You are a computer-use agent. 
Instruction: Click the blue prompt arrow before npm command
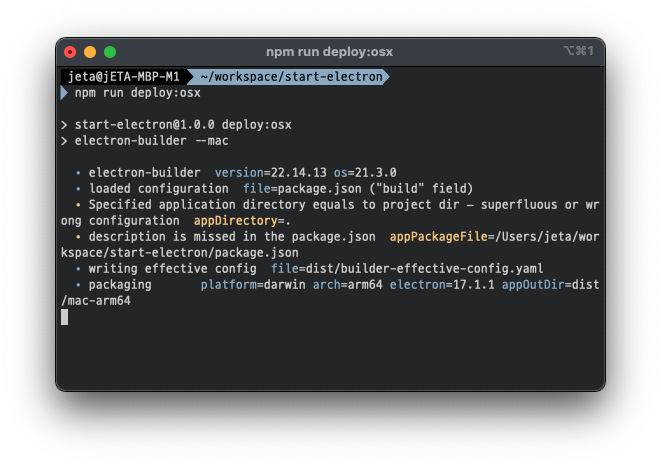pos(64,93)
